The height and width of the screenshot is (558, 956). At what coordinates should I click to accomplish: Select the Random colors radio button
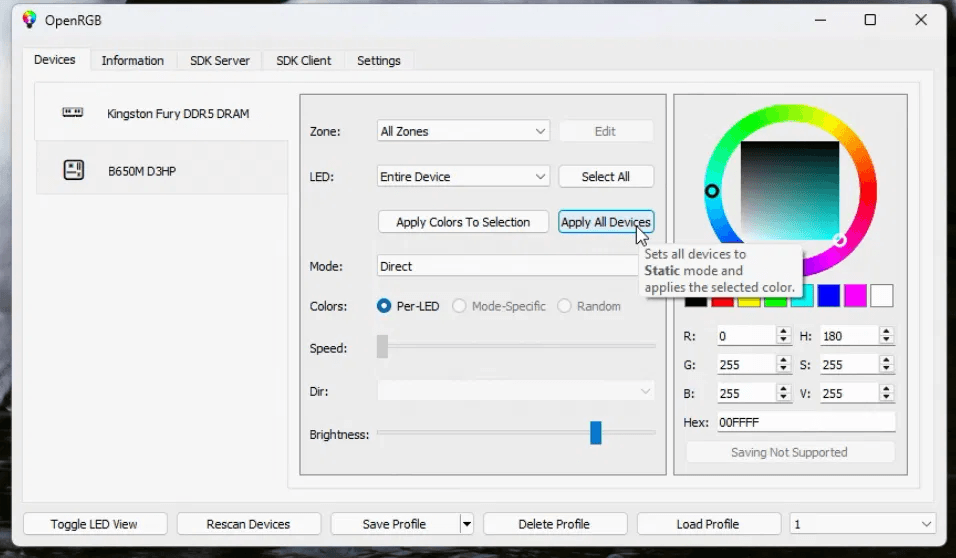[x=564, y=306]
